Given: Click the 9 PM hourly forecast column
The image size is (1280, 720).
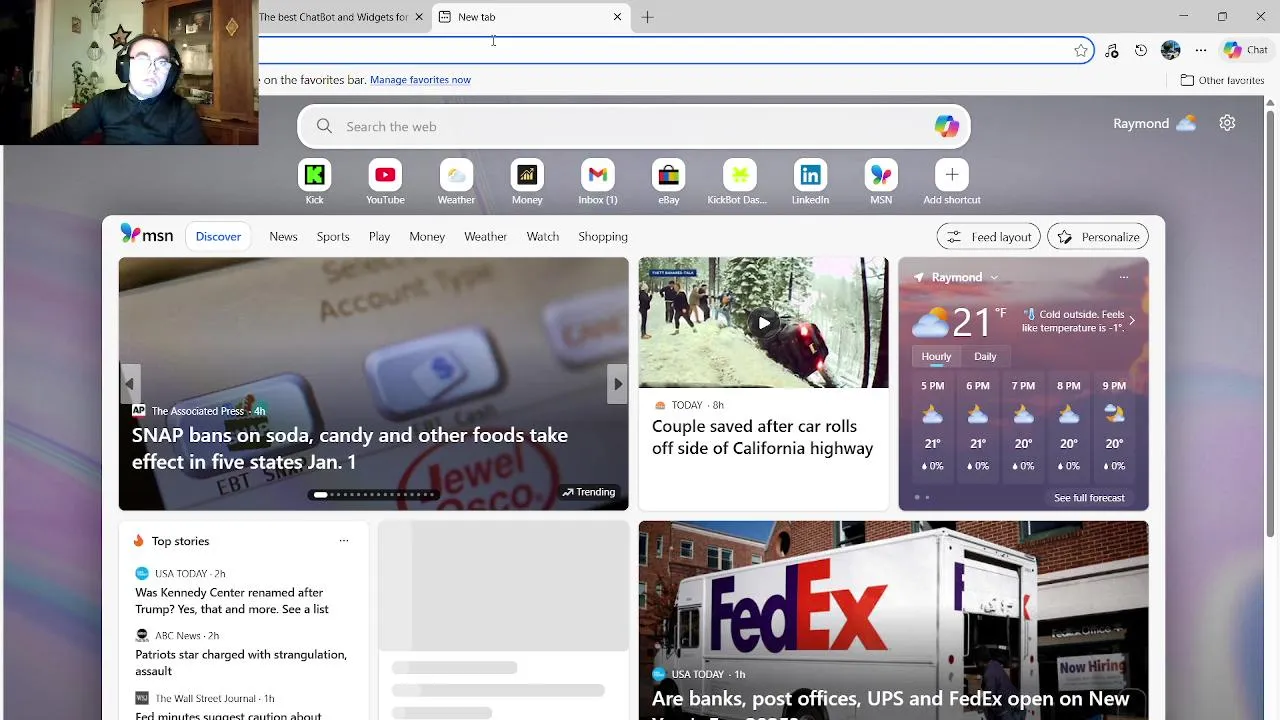Looking at the screenshot, I should 1114,428.
